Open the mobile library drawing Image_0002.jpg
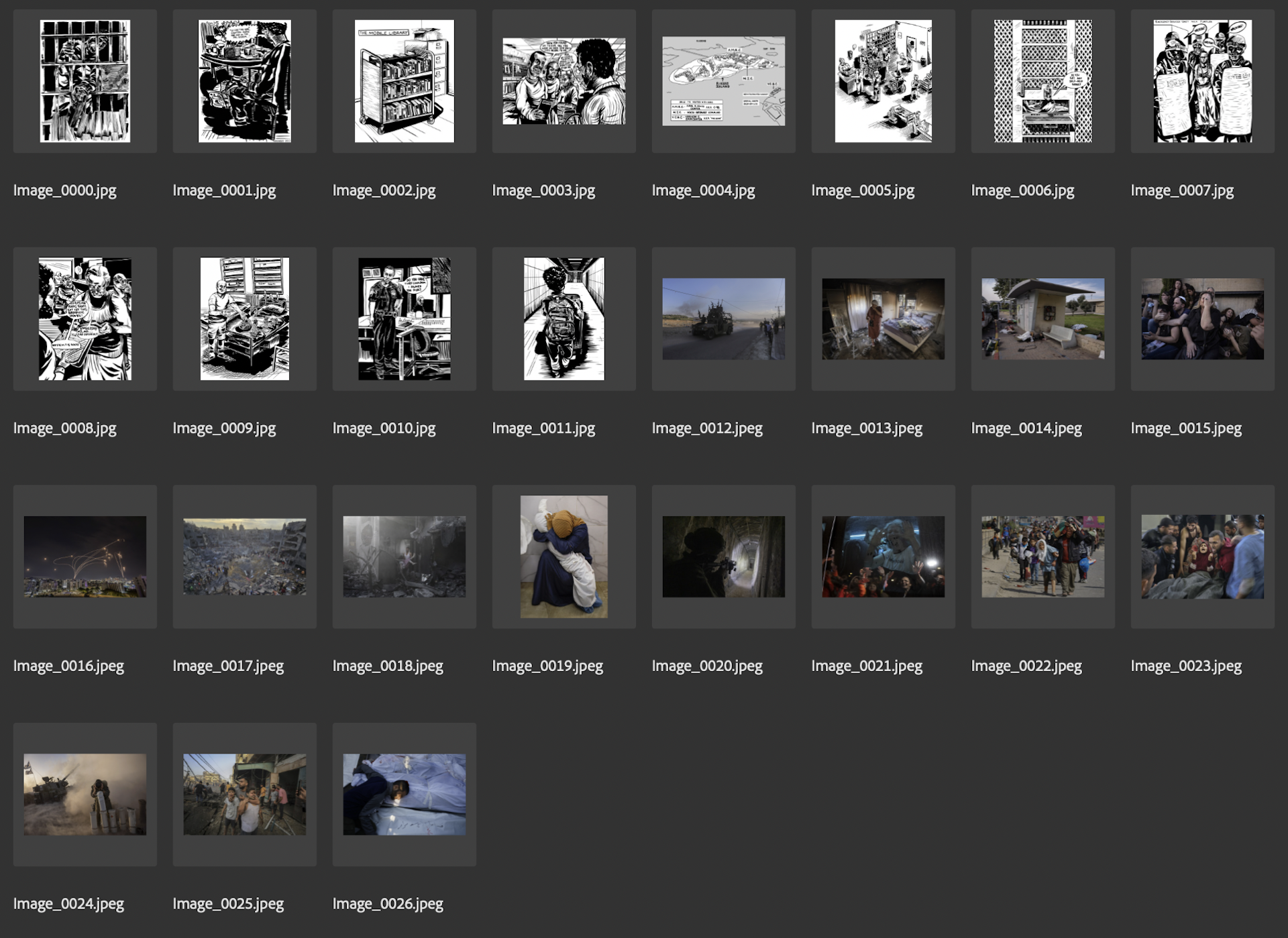The width and height of the screenshot is (1288, 938). click(403, 80)
